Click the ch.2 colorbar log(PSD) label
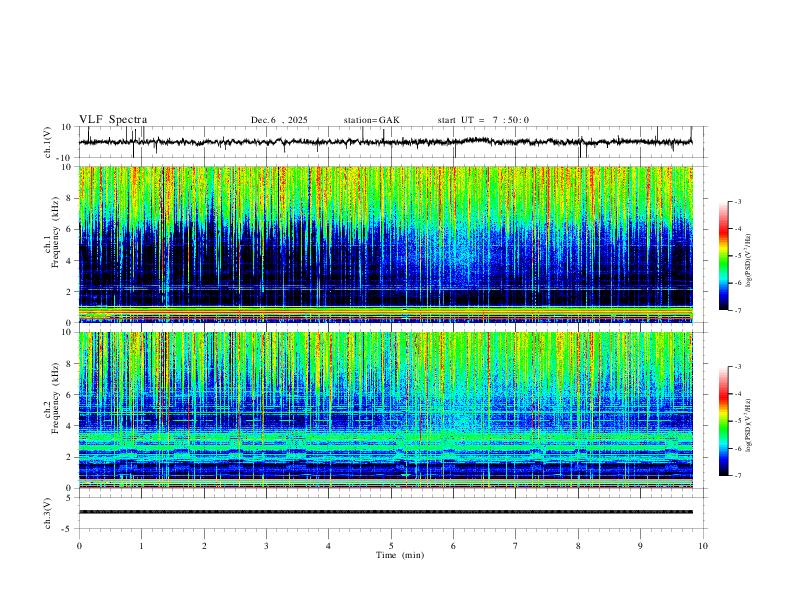 pyautogui.click(x=749, y=425)
